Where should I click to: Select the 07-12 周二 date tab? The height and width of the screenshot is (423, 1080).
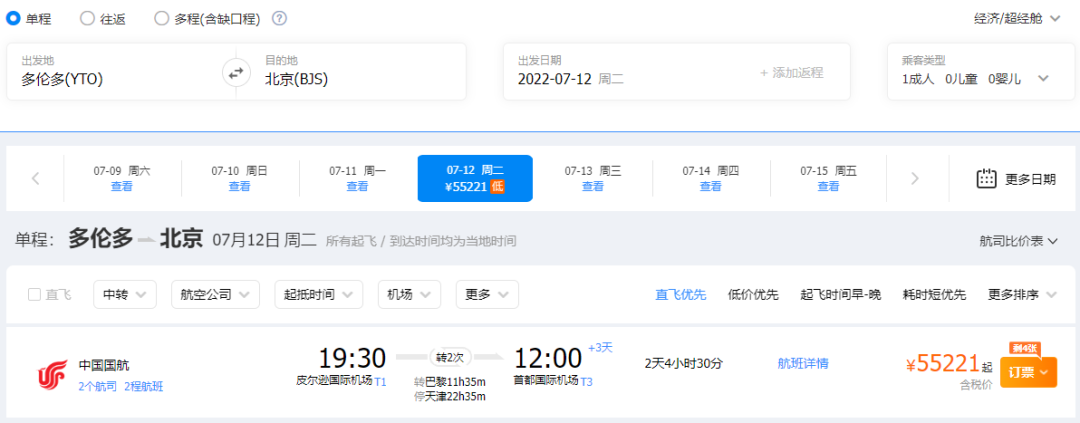(475, 178)
